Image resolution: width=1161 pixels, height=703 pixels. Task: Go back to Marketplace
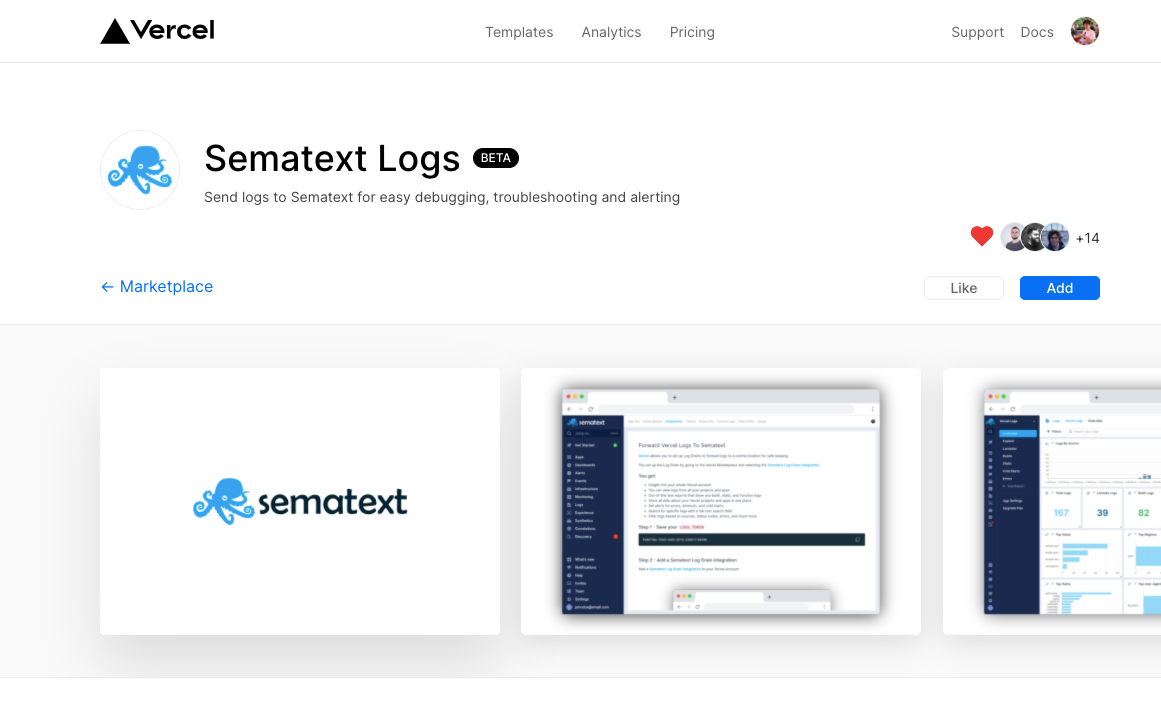[157, 287]
